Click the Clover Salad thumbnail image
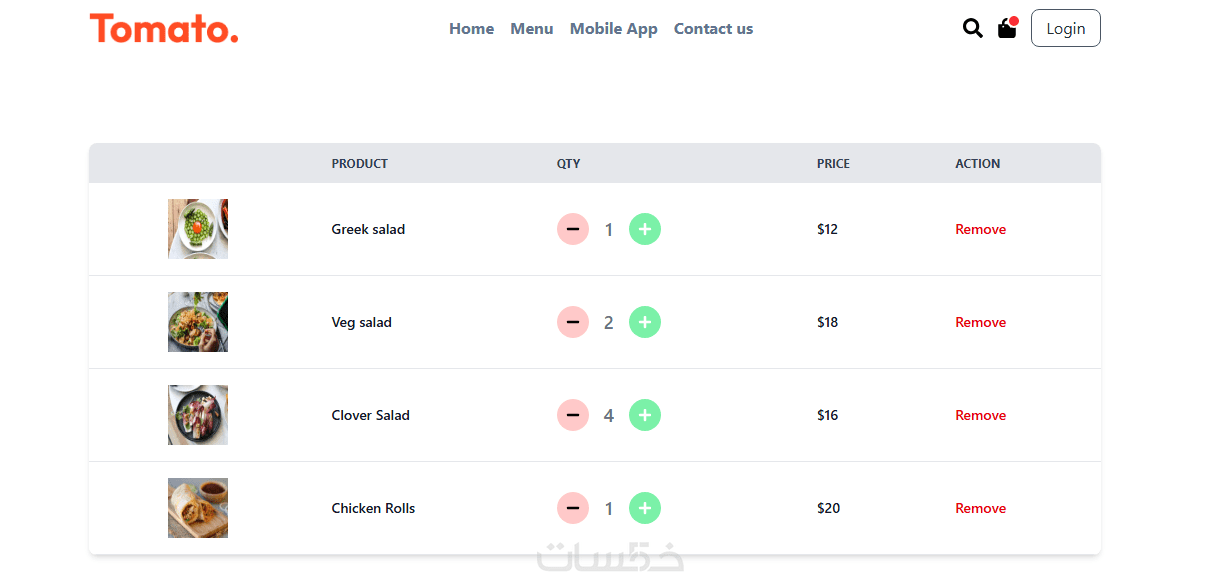Viewport: 1222px width, 584px height. point(198,415)
